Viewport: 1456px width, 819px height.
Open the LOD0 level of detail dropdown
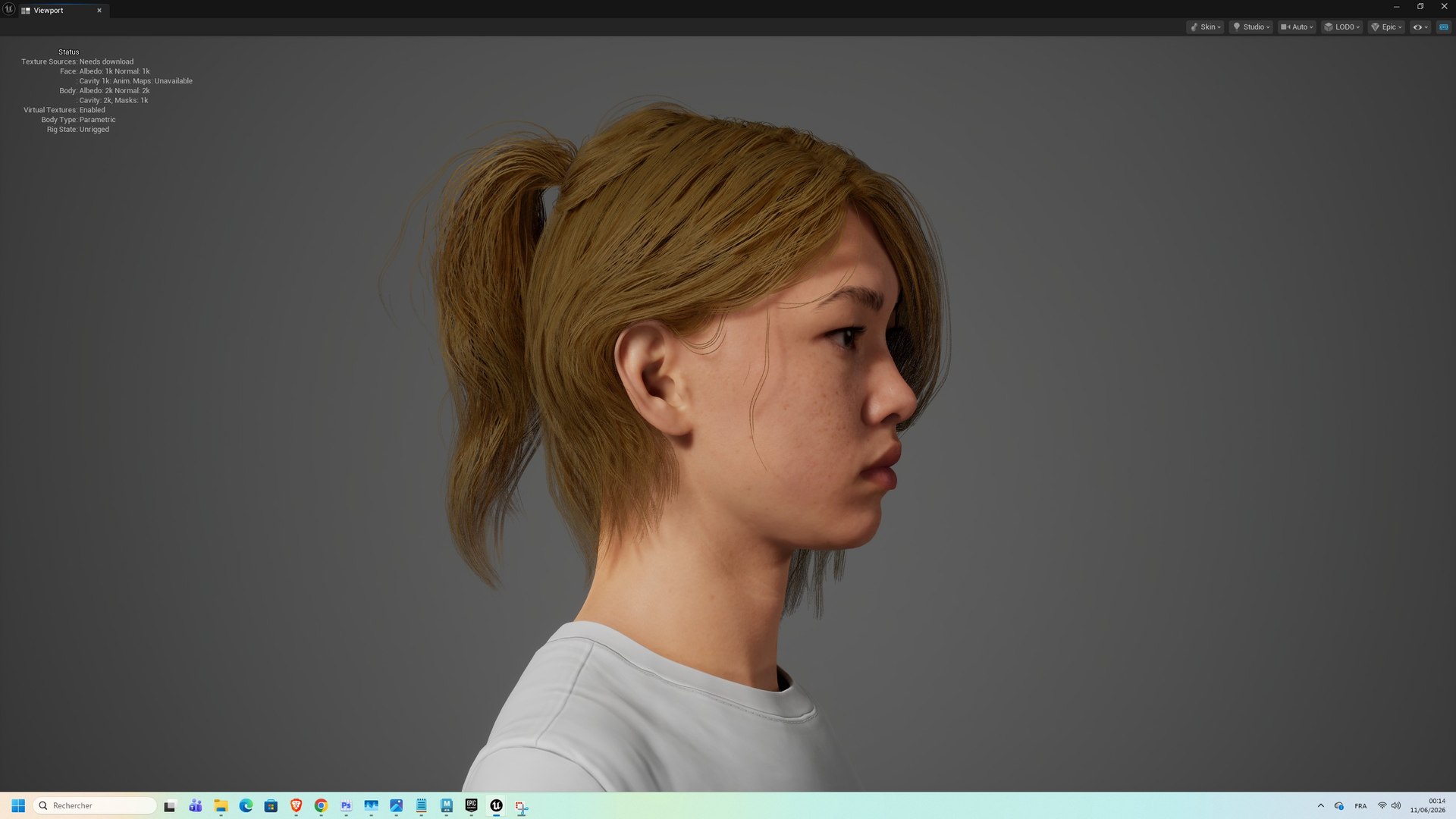(x=1341, y=27)
